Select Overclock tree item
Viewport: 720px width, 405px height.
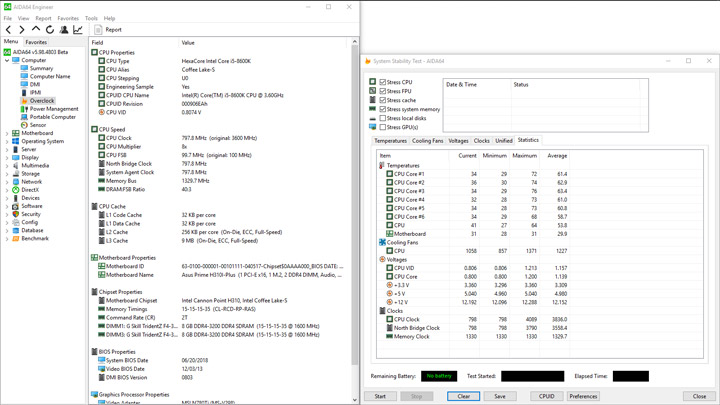point(42,101)
